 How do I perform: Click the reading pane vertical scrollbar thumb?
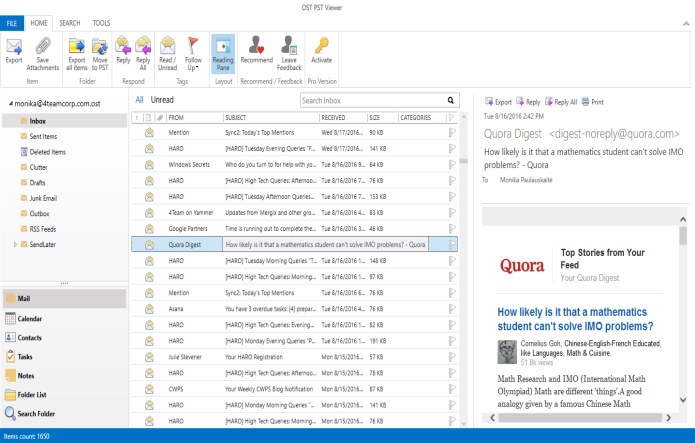[683, 235]
